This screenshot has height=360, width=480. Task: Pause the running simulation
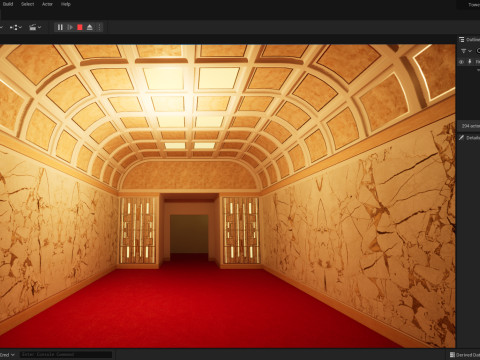[60, 27]
